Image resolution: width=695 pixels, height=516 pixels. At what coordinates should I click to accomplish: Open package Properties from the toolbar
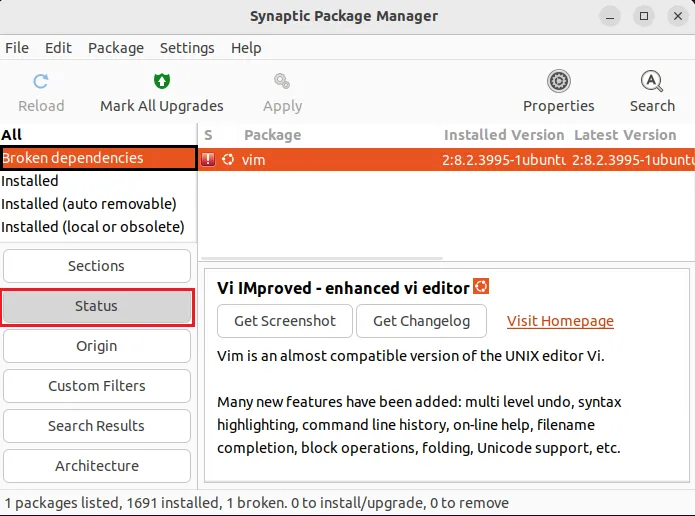tap(558, 92)
